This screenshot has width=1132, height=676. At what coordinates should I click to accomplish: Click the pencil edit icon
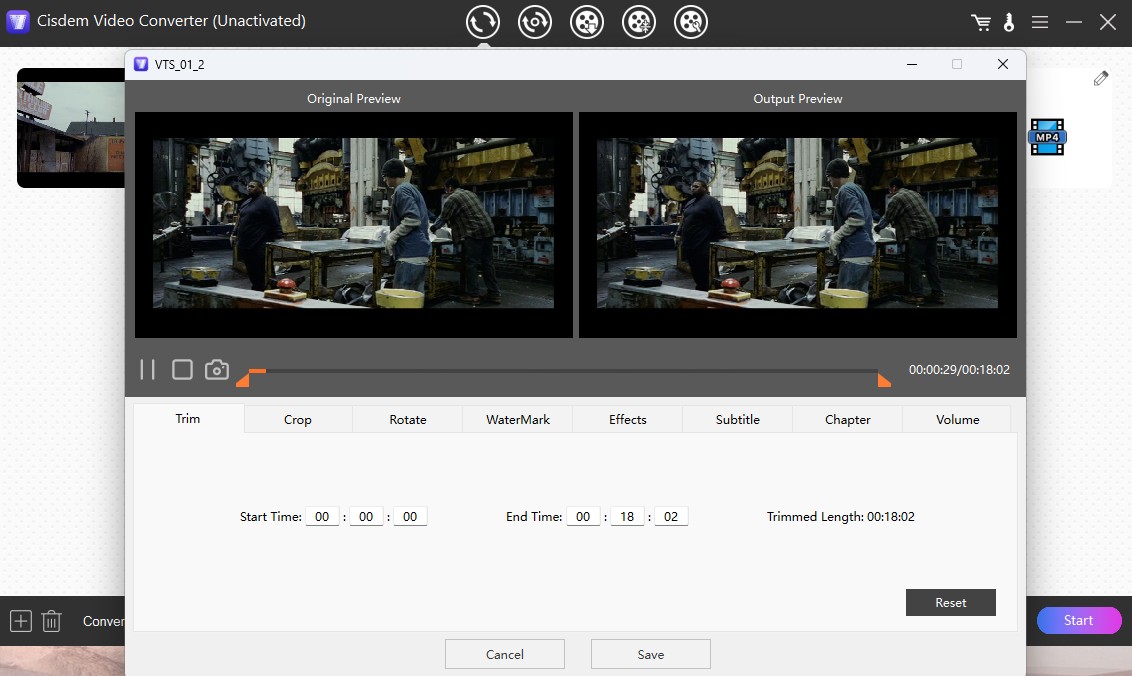[x=1101, y=78]
